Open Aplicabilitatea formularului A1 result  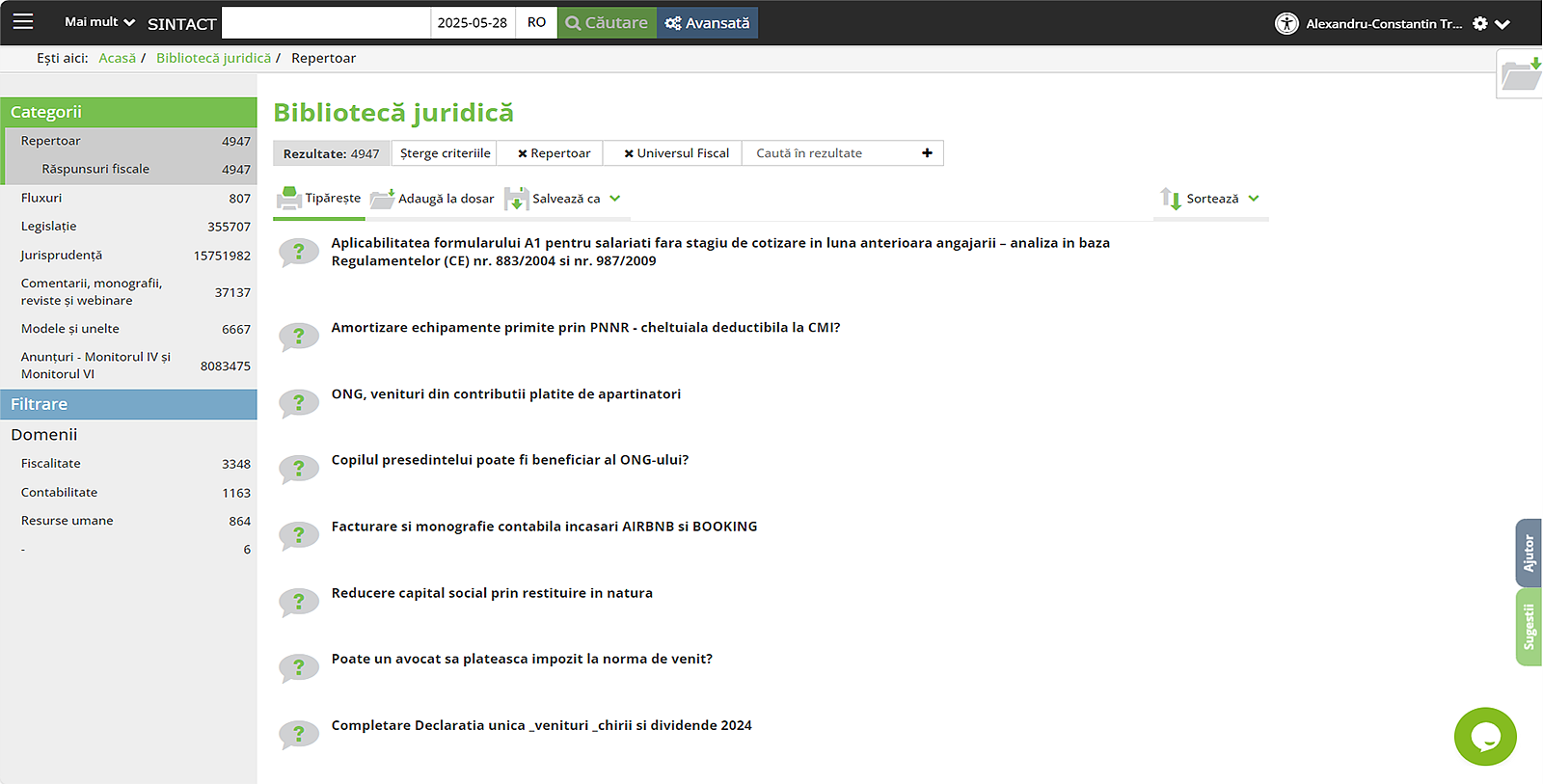pos(720,252)
